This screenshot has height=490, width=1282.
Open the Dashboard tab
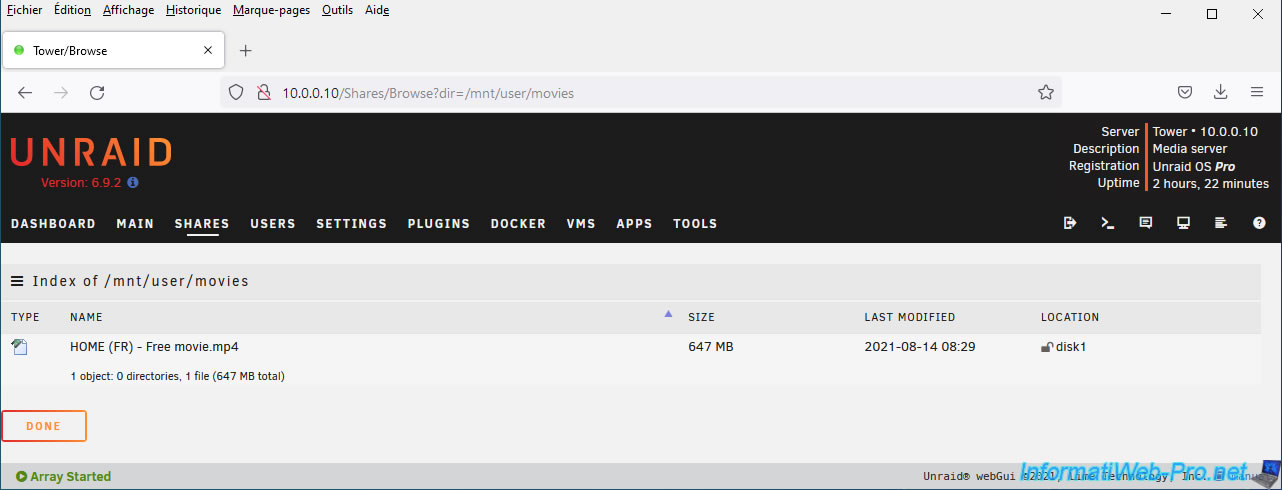coord(53,223)
